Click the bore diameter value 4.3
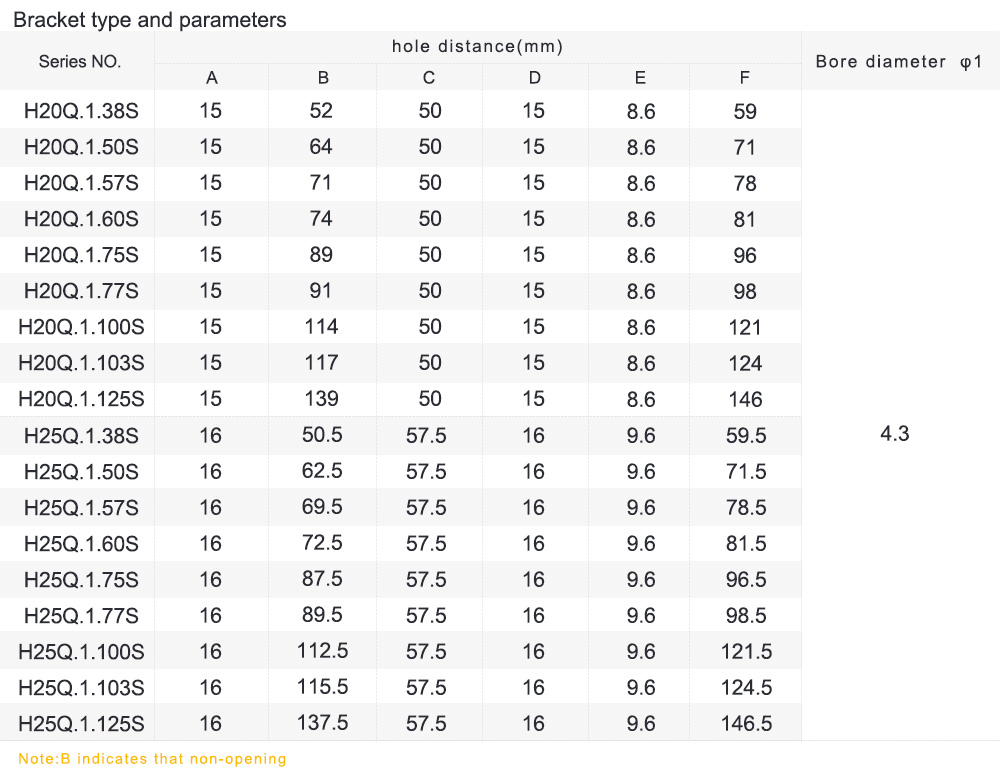This screenshot has height=777, width=1000. coord(894,434)
